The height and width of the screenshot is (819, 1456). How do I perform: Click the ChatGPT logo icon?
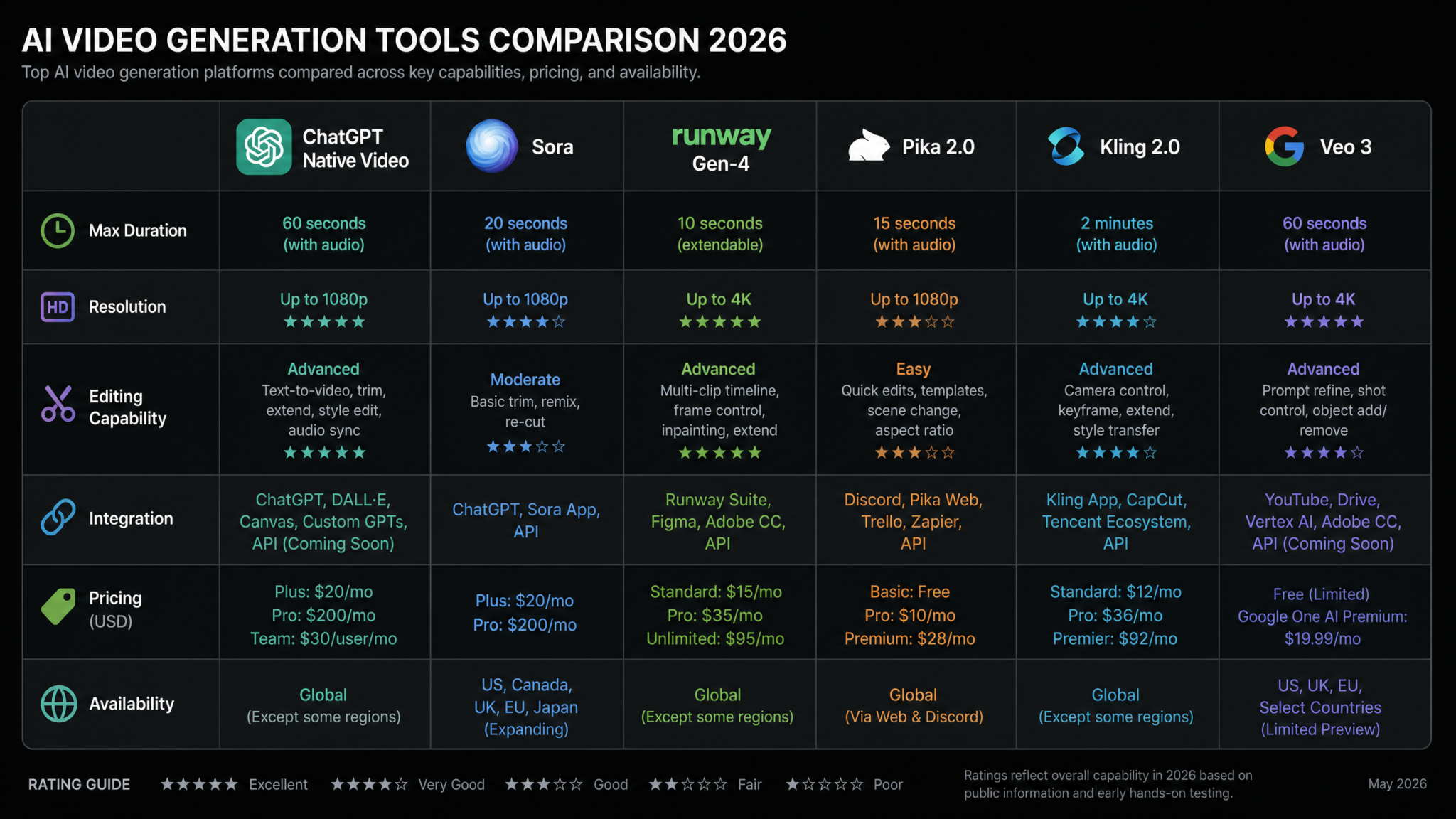tap(264, 147)
